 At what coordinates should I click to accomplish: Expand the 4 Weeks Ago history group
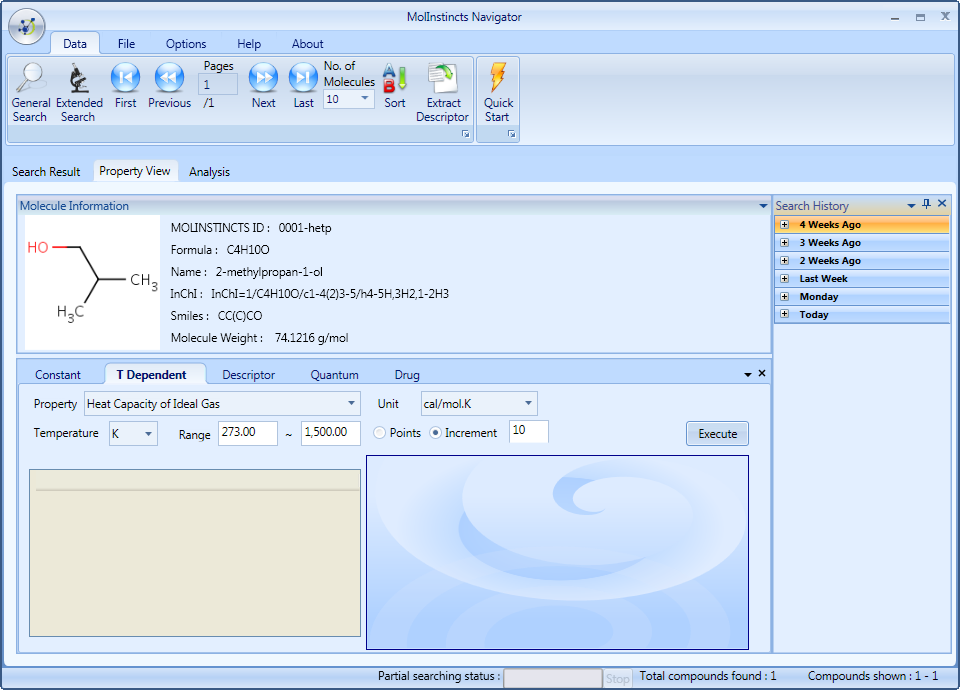coord(784,225)
